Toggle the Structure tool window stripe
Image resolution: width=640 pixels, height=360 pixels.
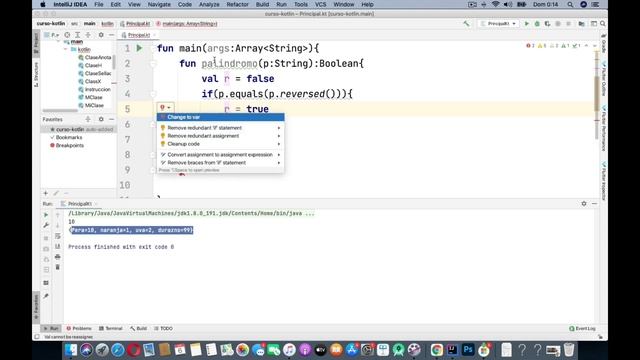click(x=36, y=75)
